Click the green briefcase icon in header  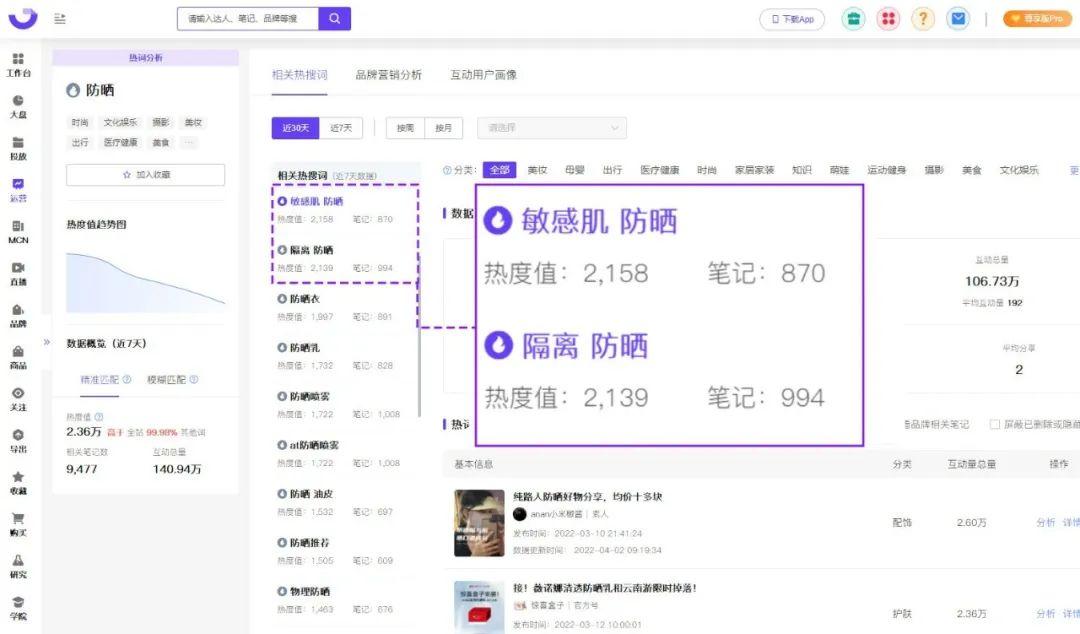(853, 19)
